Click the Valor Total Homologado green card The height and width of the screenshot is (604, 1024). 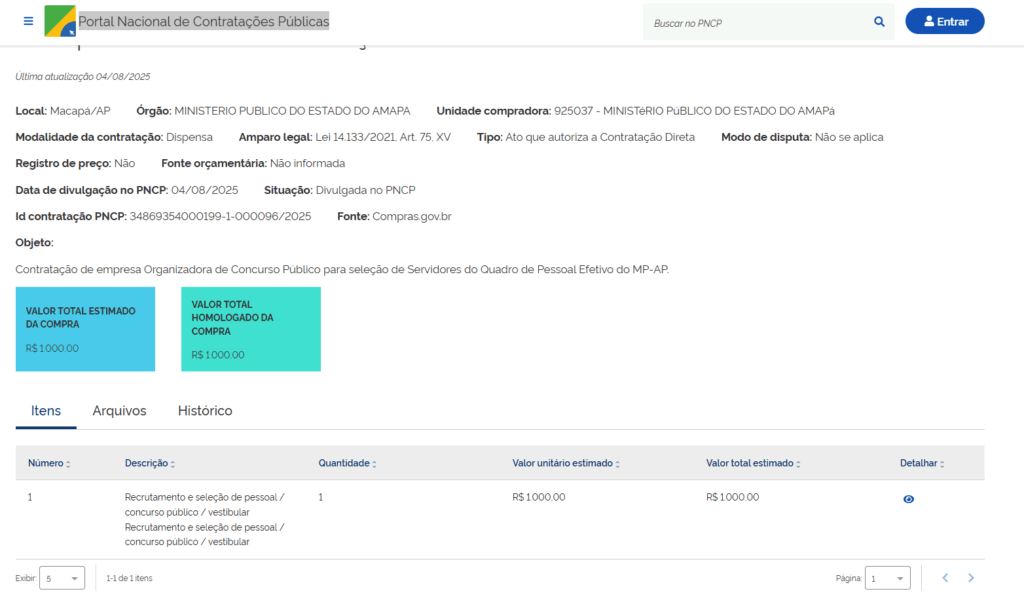pyautogui.click(x=251, y=329)
